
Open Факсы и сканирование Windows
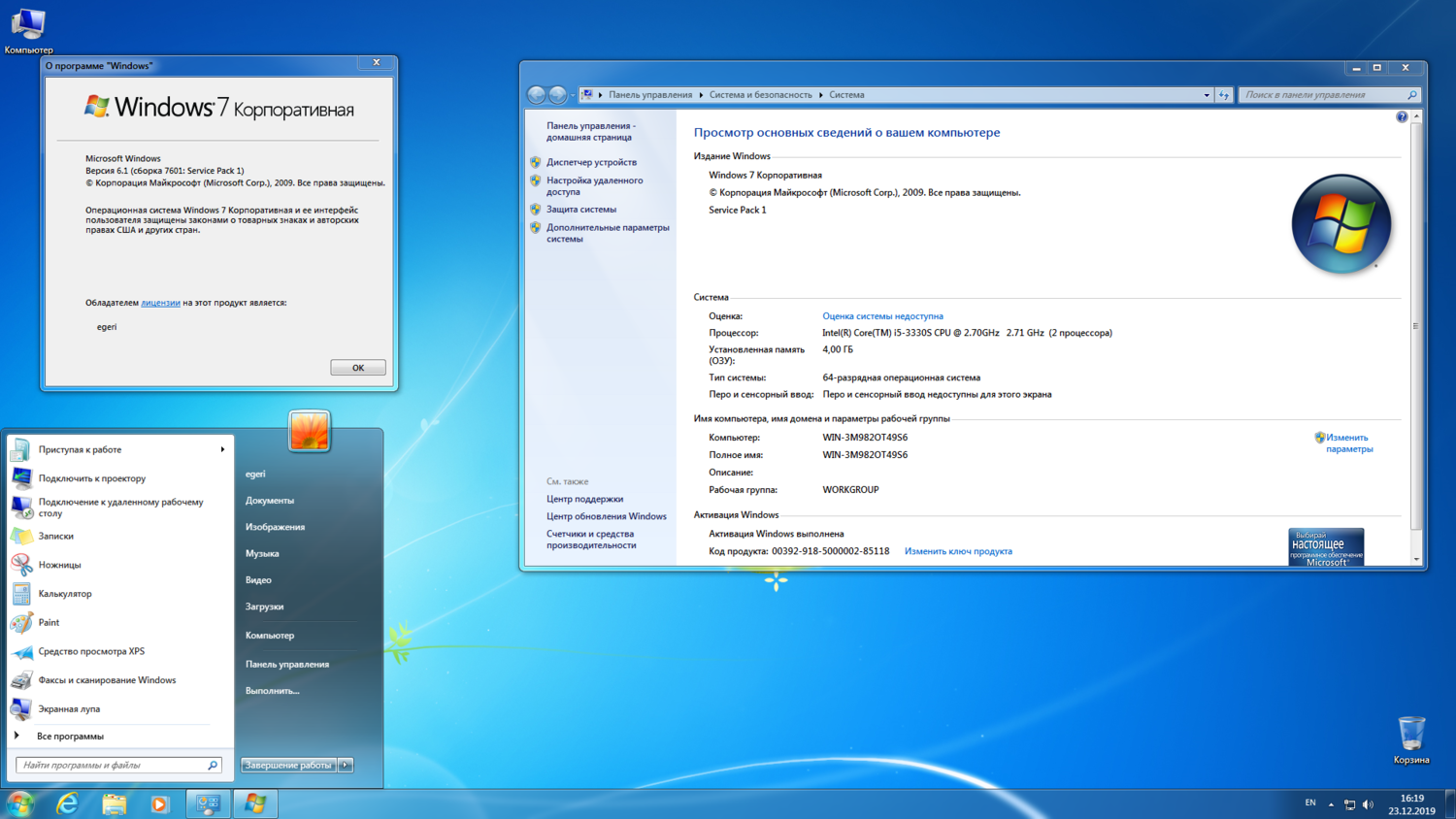(x=119, y=680)
